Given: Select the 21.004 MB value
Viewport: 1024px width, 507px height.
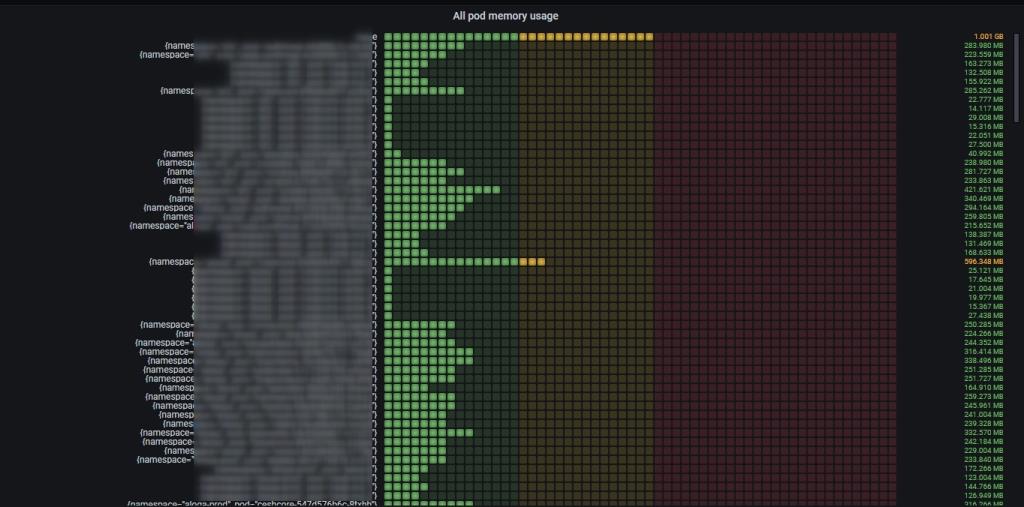Looking at the screenshot, I should [x=985, y=288].
